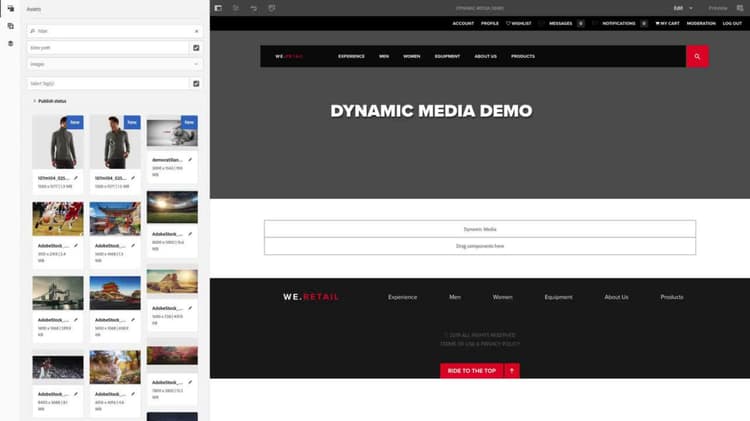
Task: Select the Dynamic Media component placeholder
Action: [480, 229]
